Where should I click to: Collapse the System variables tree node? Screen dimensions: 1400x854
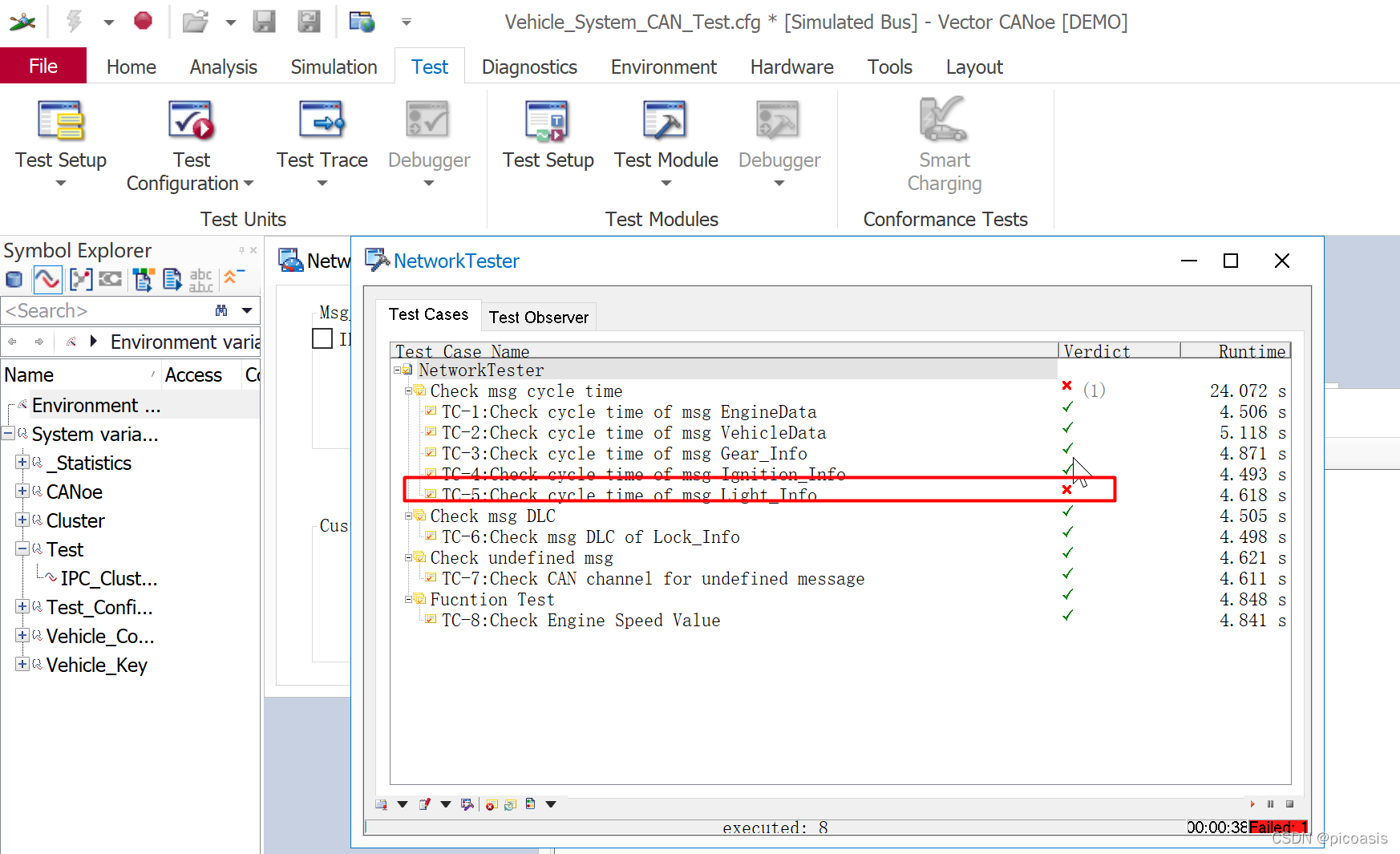pyautogui.click(x=8, y=434)
